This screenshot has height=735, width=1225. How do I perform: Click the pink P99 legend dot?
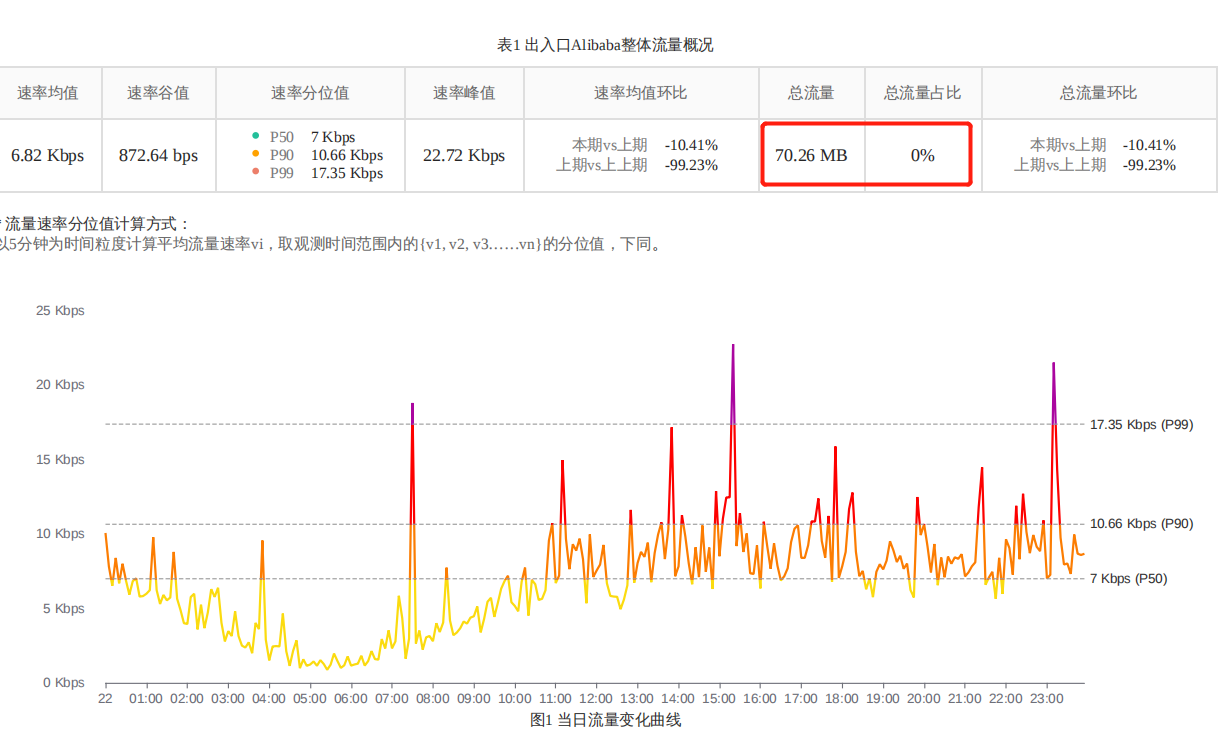(x=256, y=172)
